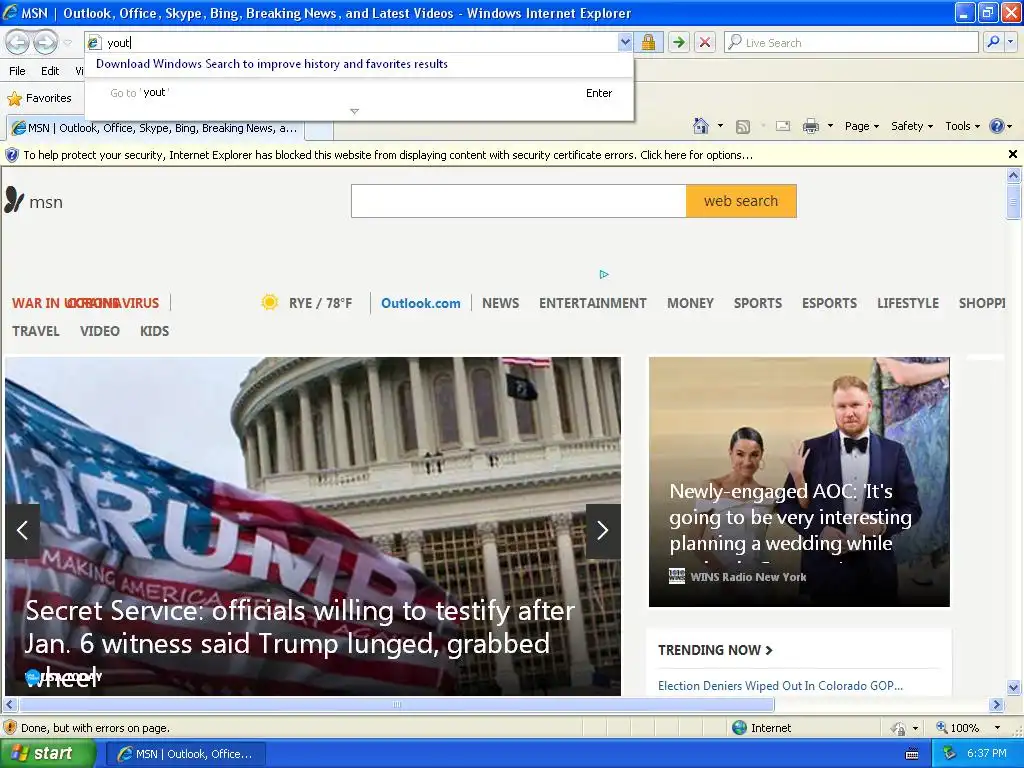Click the RSS Feeds icon
Image resolution: width=1024 pixels, height=768 pixels.
(x=743, y=127)
